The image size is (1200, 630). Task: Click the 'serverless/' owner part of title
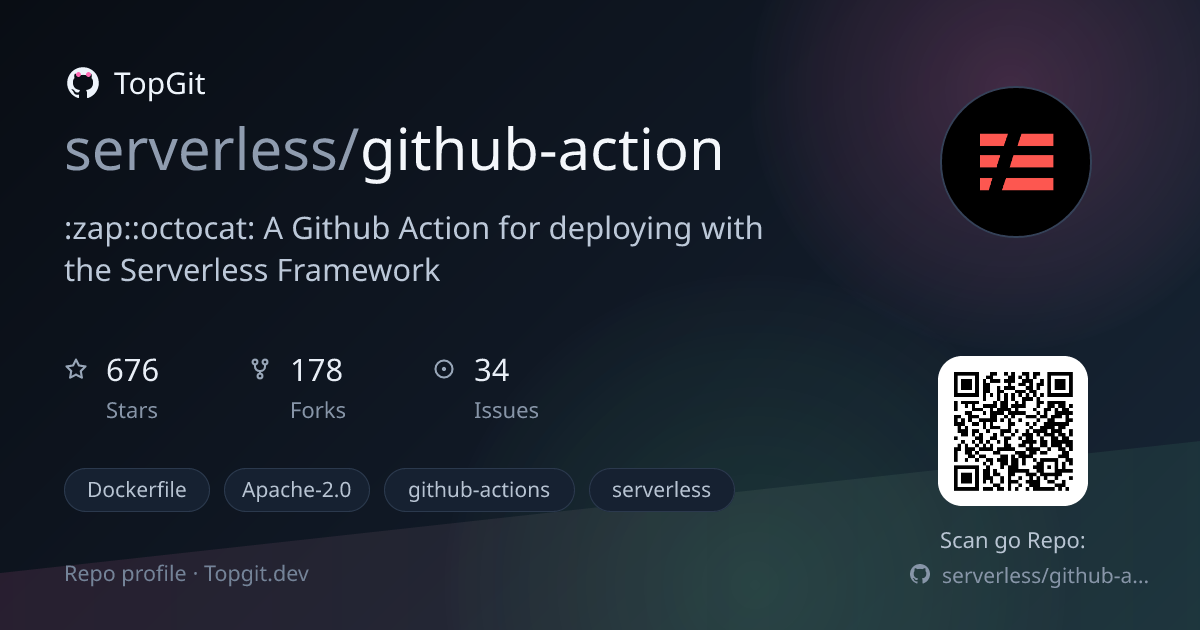(x=211, y=151)
